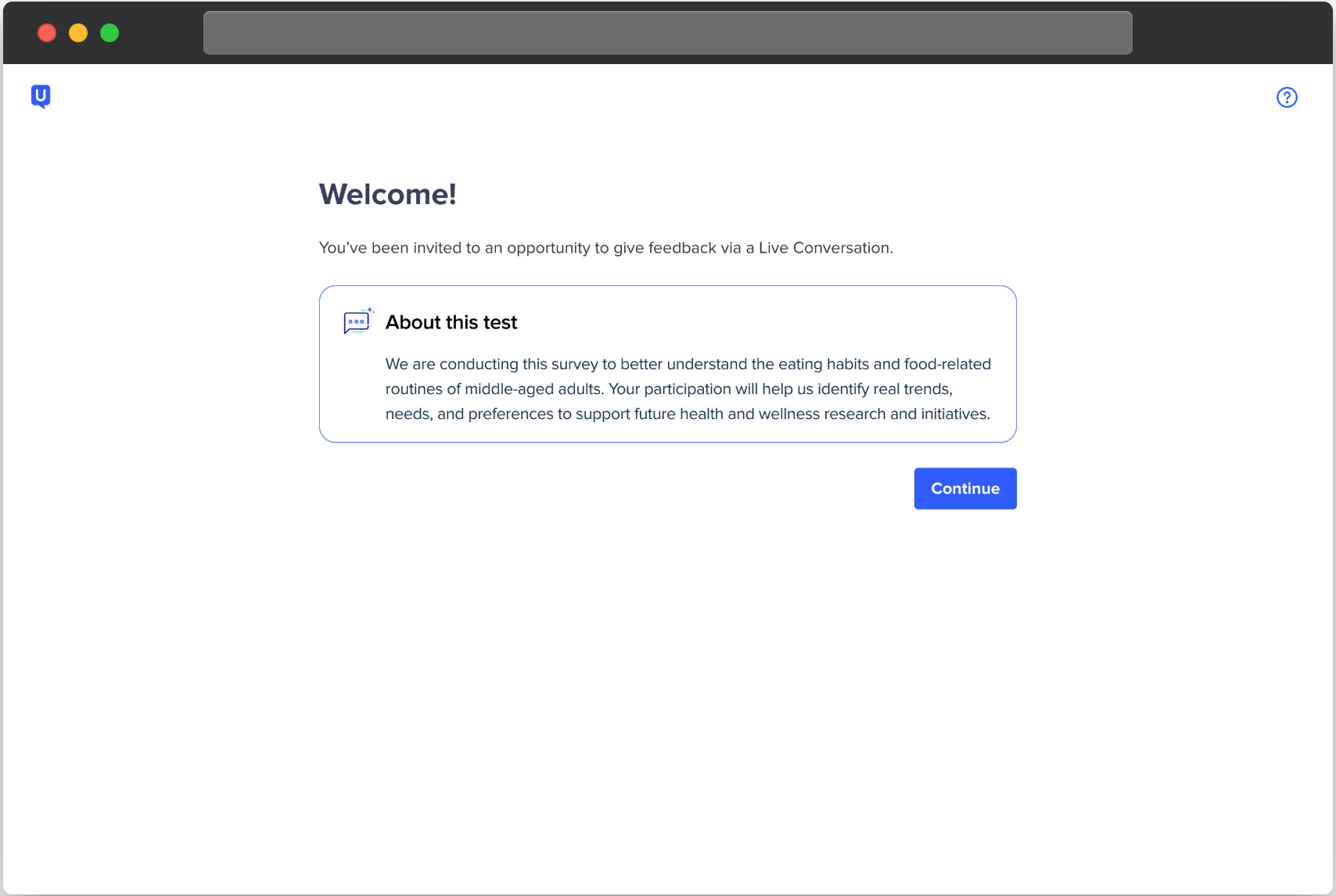Viewport: 1336px width, 896px height.
Task: Click the green maximize window button
Action: (110, 33)
